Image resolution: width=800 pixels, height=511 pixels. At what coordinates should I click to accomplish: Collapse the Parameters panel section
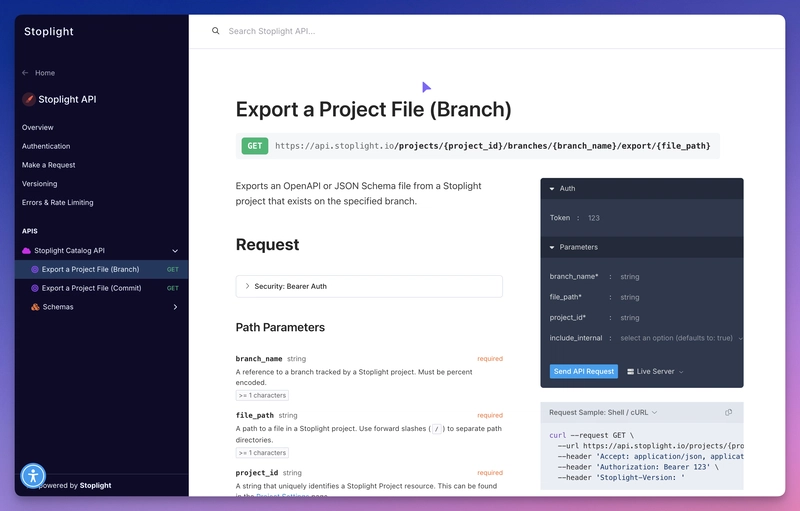point(552,247)
